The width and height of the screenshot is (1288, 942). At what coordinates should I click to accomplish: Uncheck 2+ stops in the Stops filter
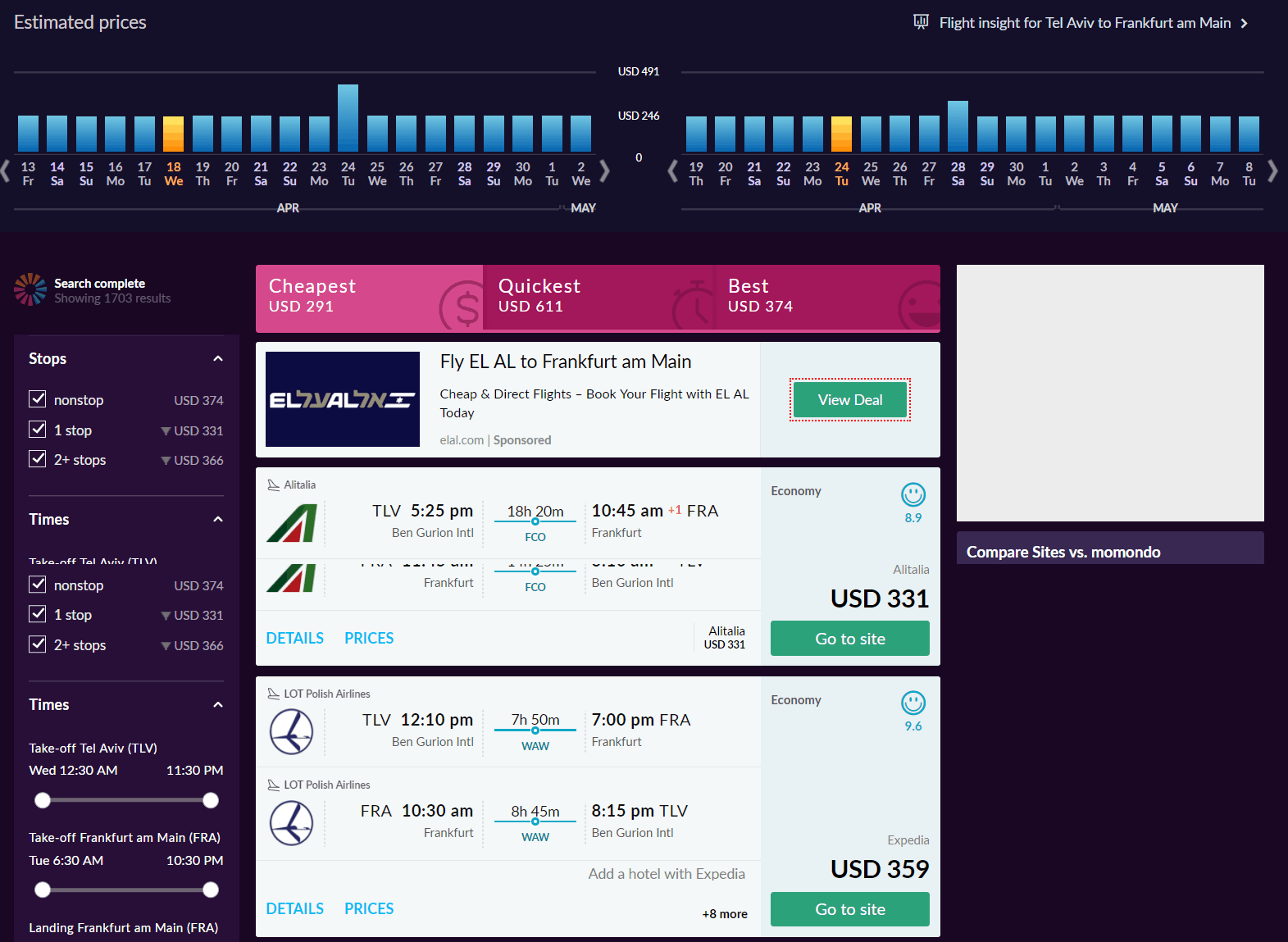click(38, 459)
